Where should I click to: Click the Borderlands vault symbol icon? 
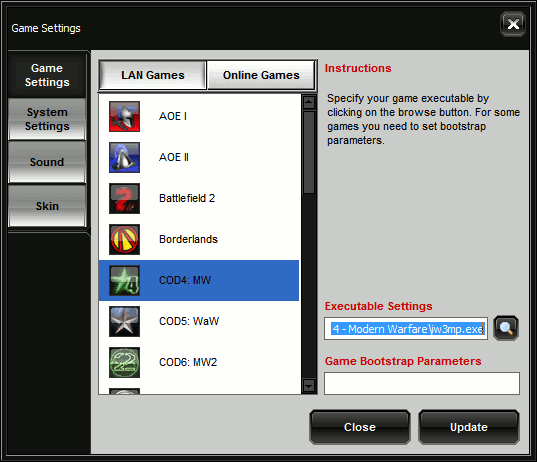124,239
